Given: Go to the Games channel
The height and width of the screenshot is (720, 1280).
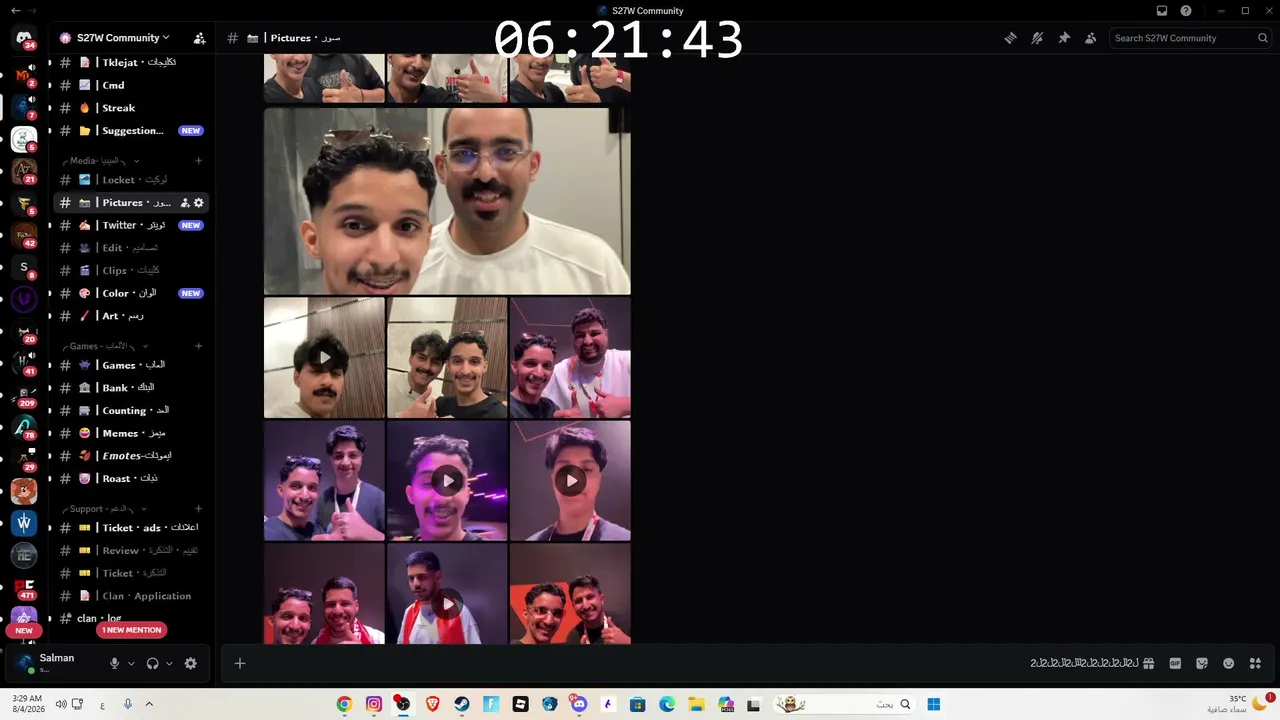Looking at the screenshot, I should tap(130, 365).
